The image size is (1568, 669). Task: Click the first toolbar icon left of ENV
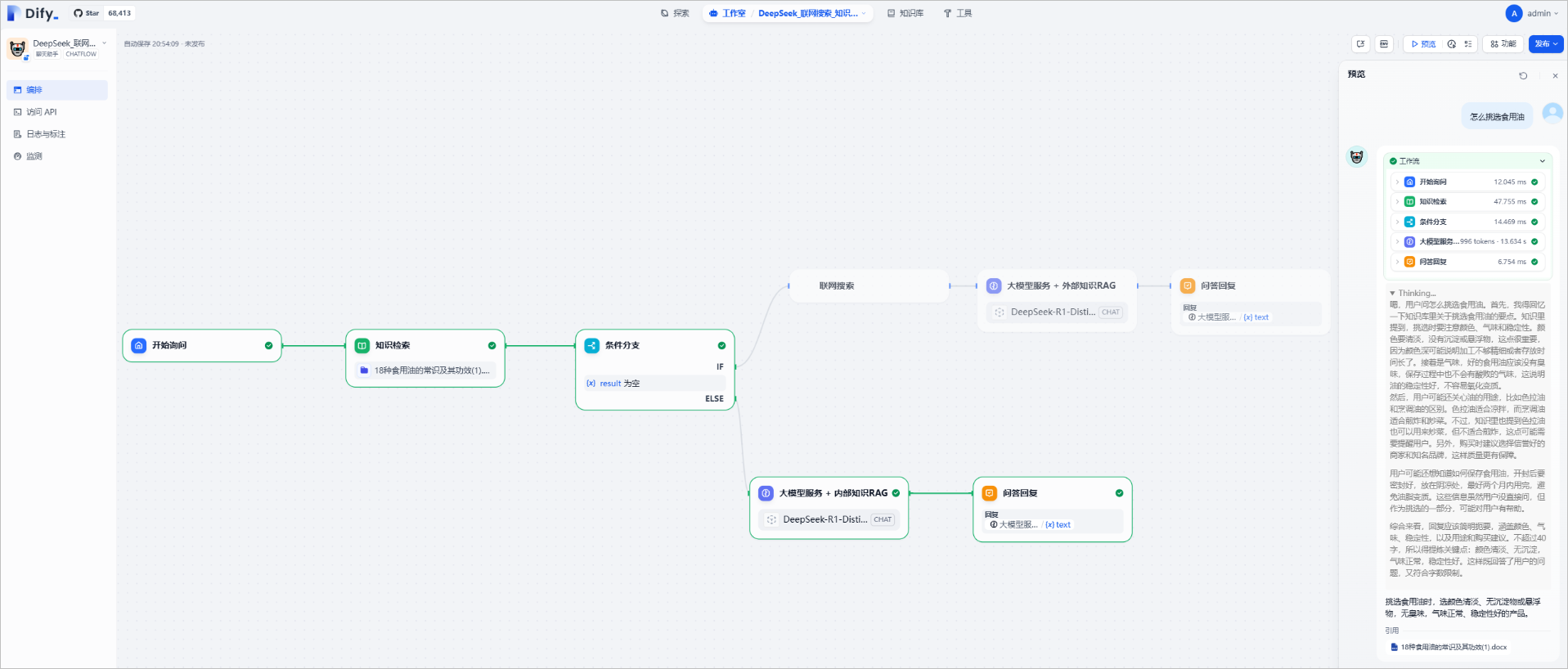[1360, 44]
